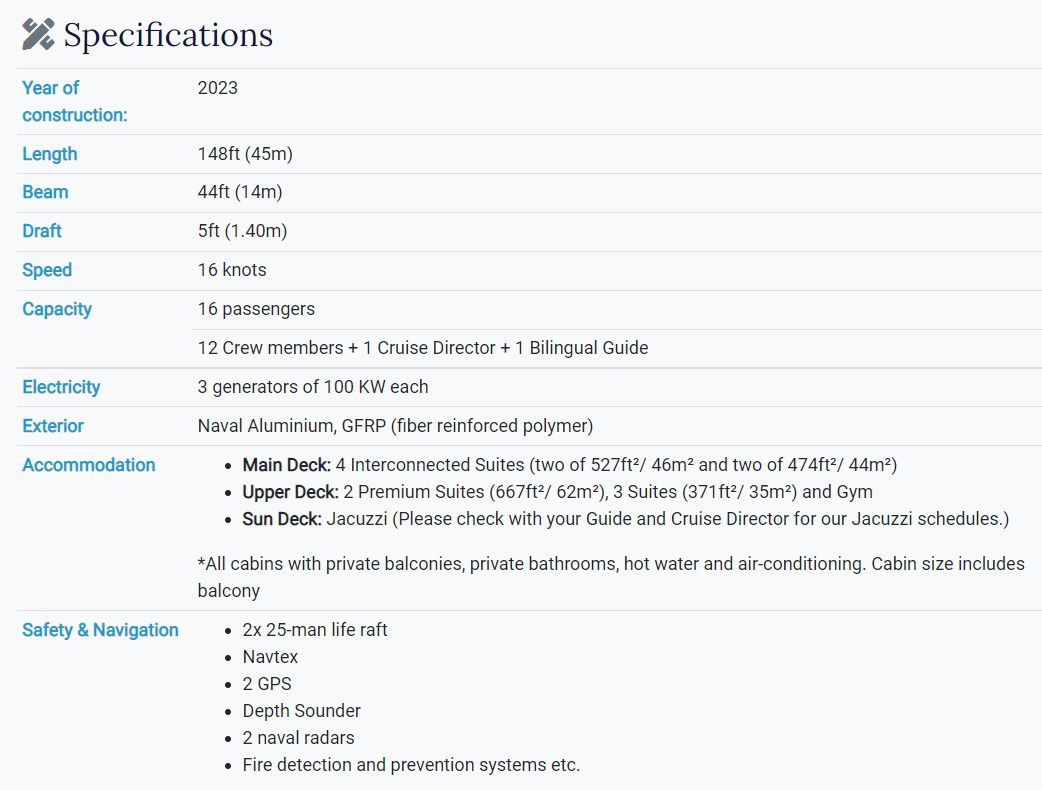Click the pencil and ruler Specifications icon

point(38,35)
